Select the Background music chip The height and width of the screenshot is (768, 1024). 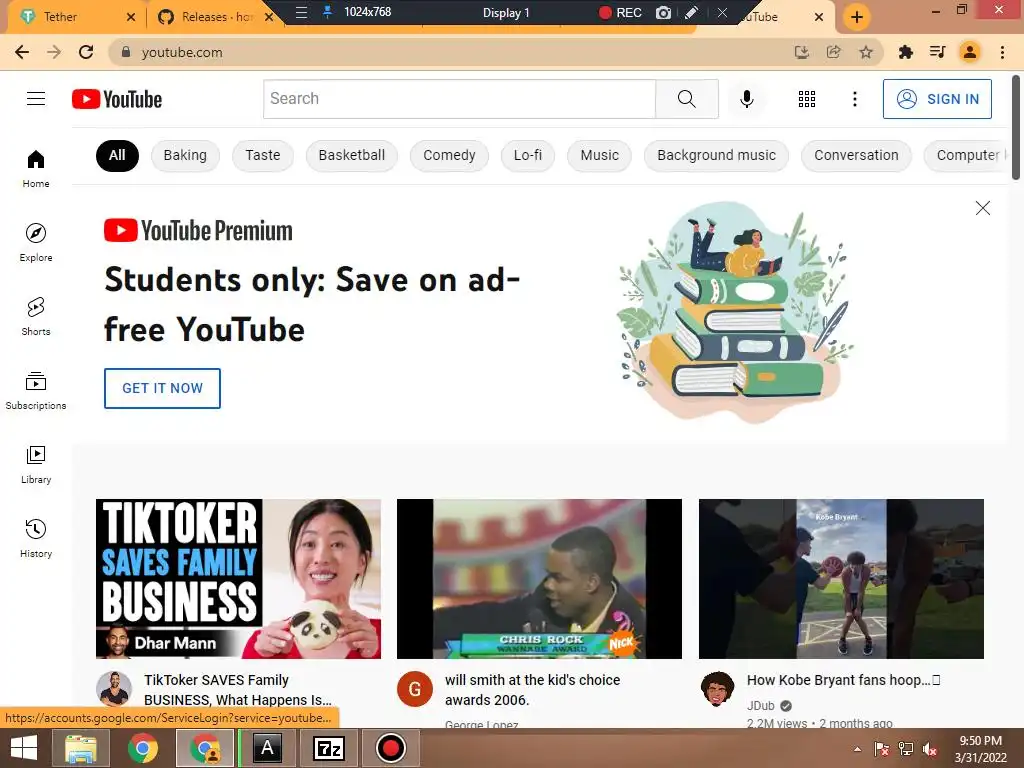(716, 155)
